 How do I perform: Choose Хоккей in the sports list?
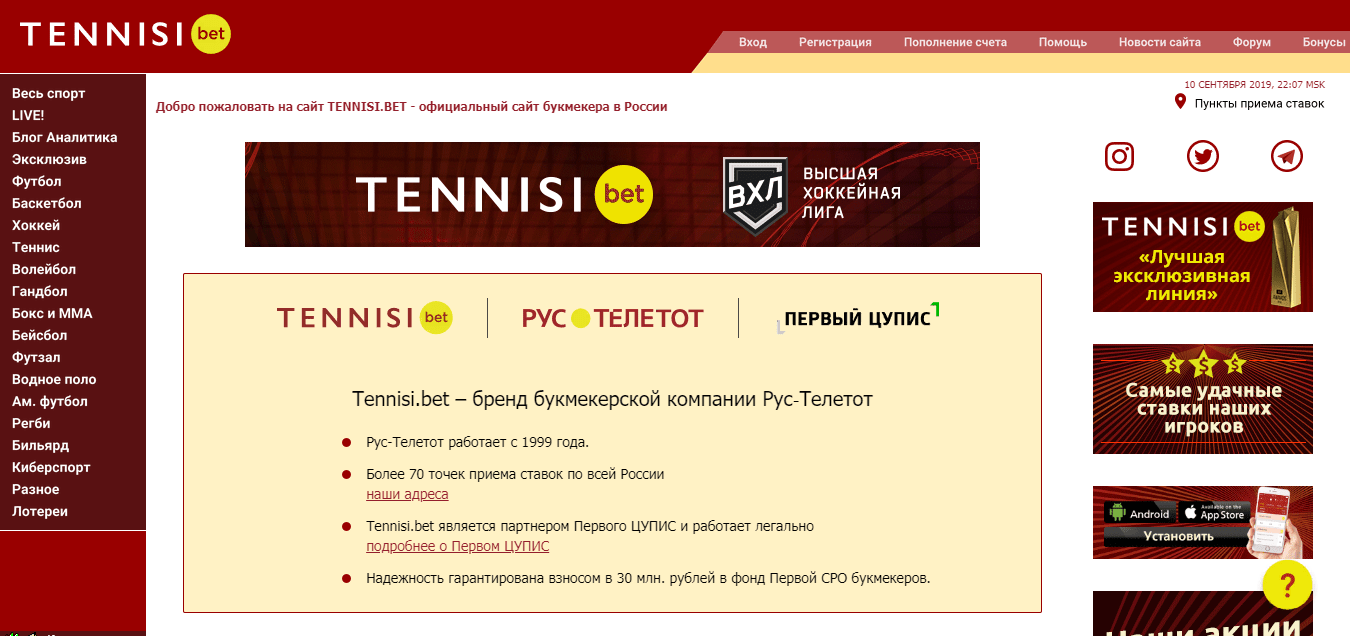click(36, 225)
